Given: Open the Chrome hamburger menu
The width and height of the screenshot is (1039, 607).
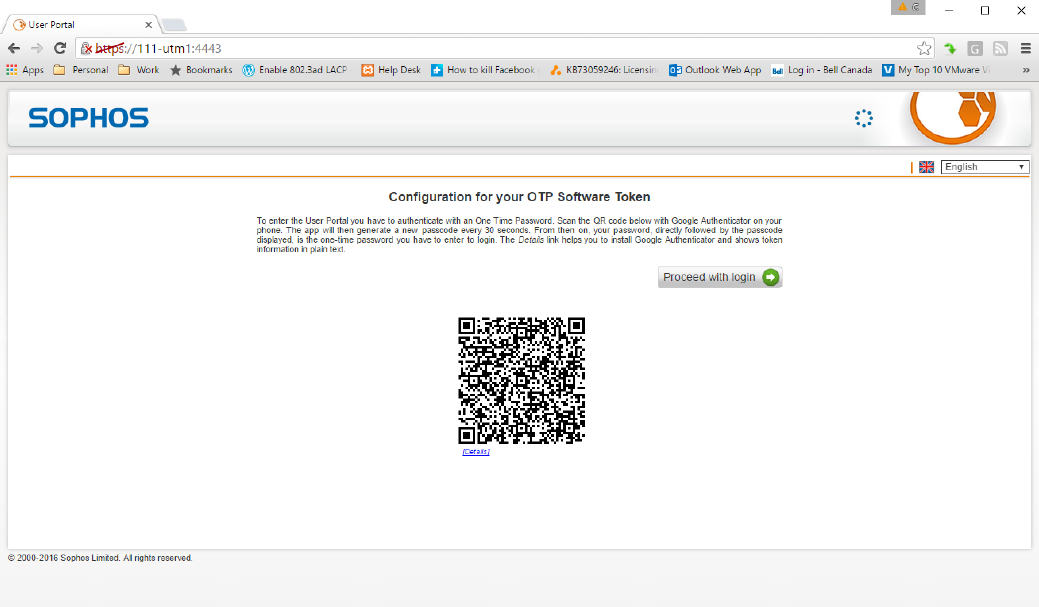Looking at the screenshot, I should click(1025, 48).
